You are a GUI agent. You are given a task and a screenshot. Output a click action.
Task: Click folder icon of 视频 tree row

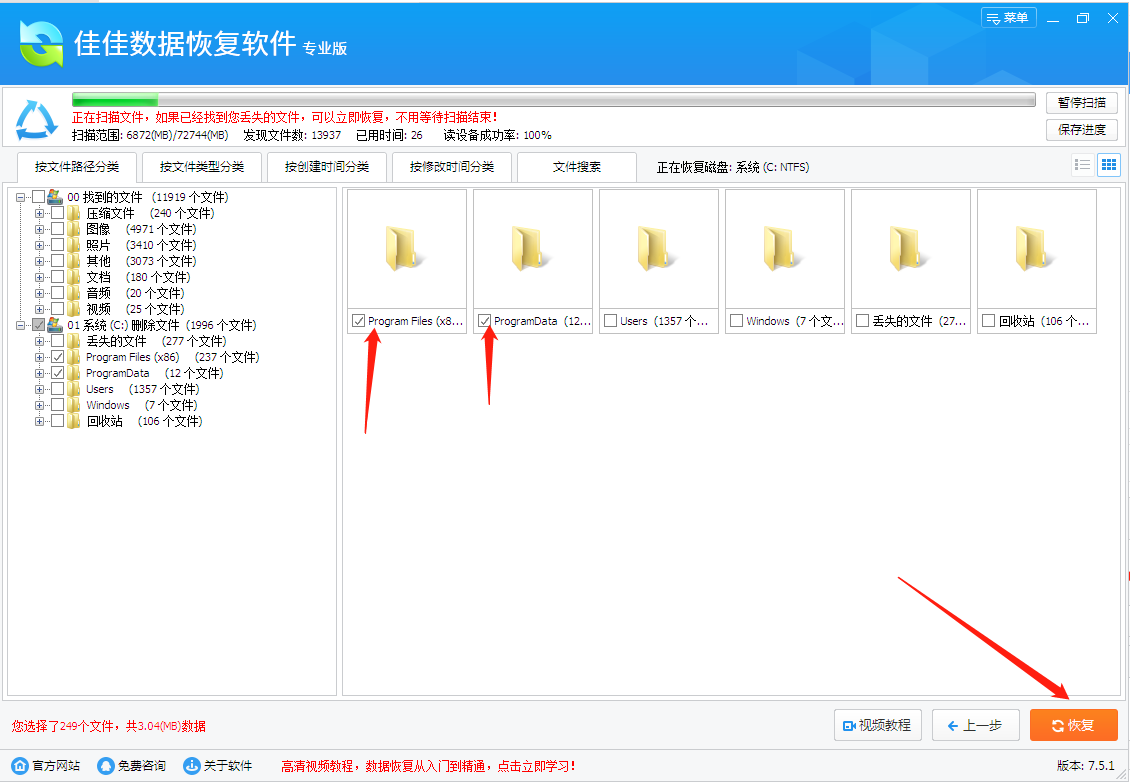point(74,309)
